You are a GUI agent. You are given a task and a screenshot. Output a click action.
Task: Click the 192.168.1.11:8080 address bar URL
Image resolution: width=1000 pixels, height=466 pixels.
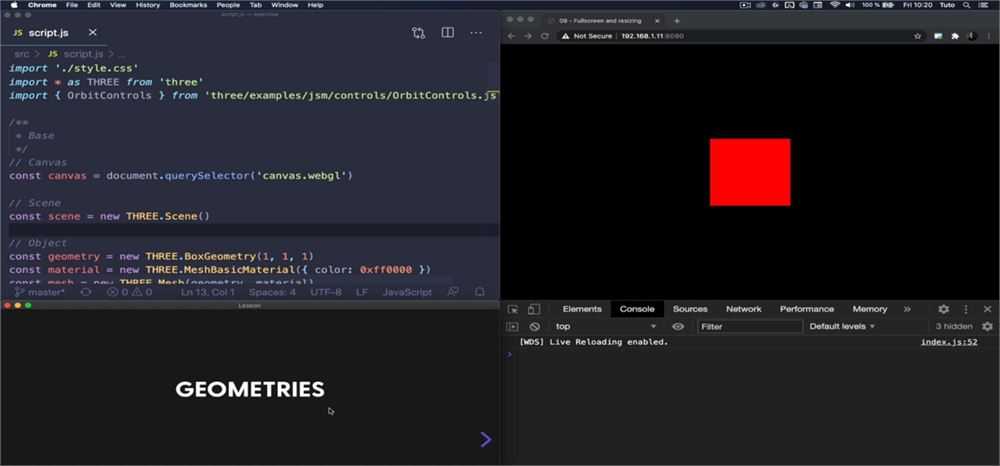652,36
